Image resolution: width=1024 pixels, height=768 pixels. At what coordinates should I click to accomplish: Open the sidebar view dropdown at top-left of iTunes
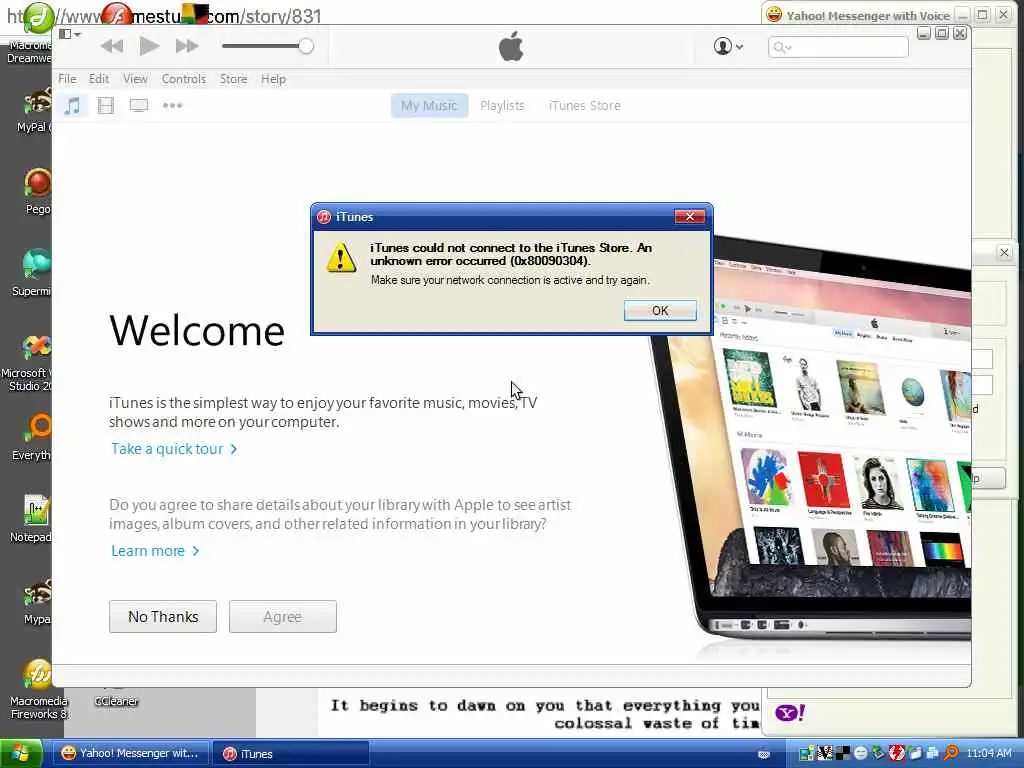69,34
